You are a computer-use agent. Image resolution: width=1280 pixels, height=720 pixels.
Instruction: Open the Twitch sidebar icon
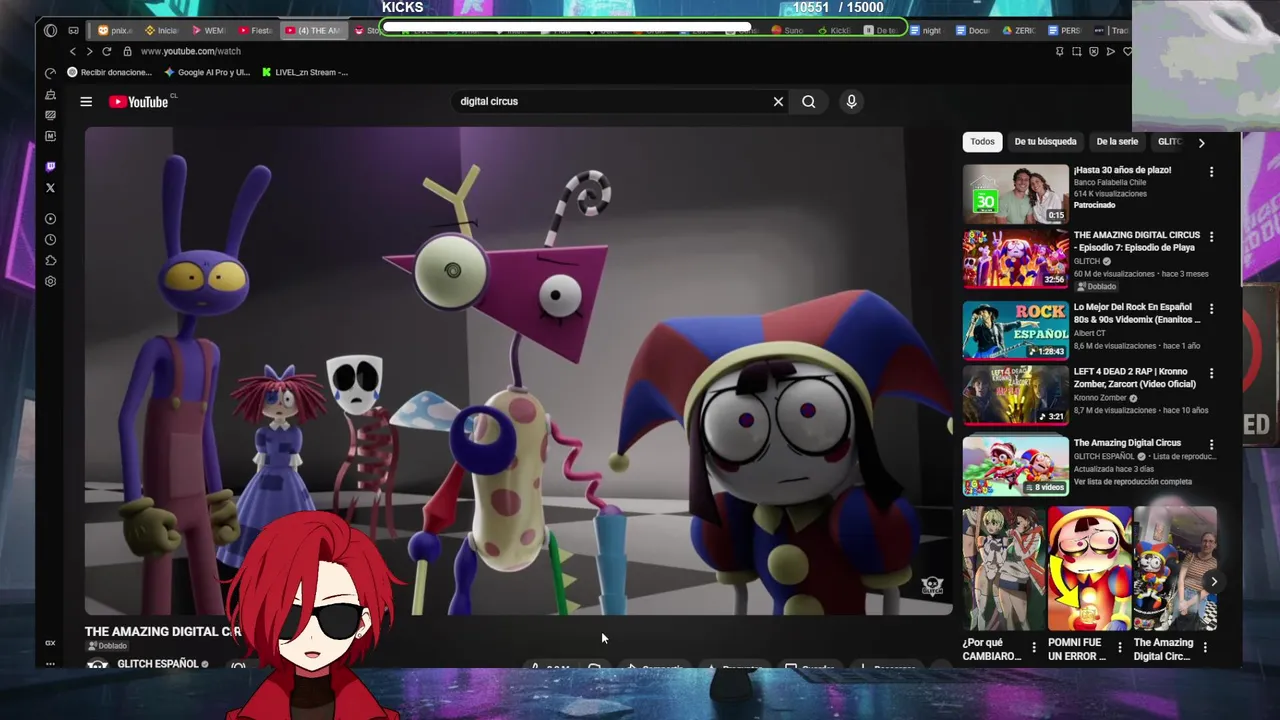(x=50, y=166)
